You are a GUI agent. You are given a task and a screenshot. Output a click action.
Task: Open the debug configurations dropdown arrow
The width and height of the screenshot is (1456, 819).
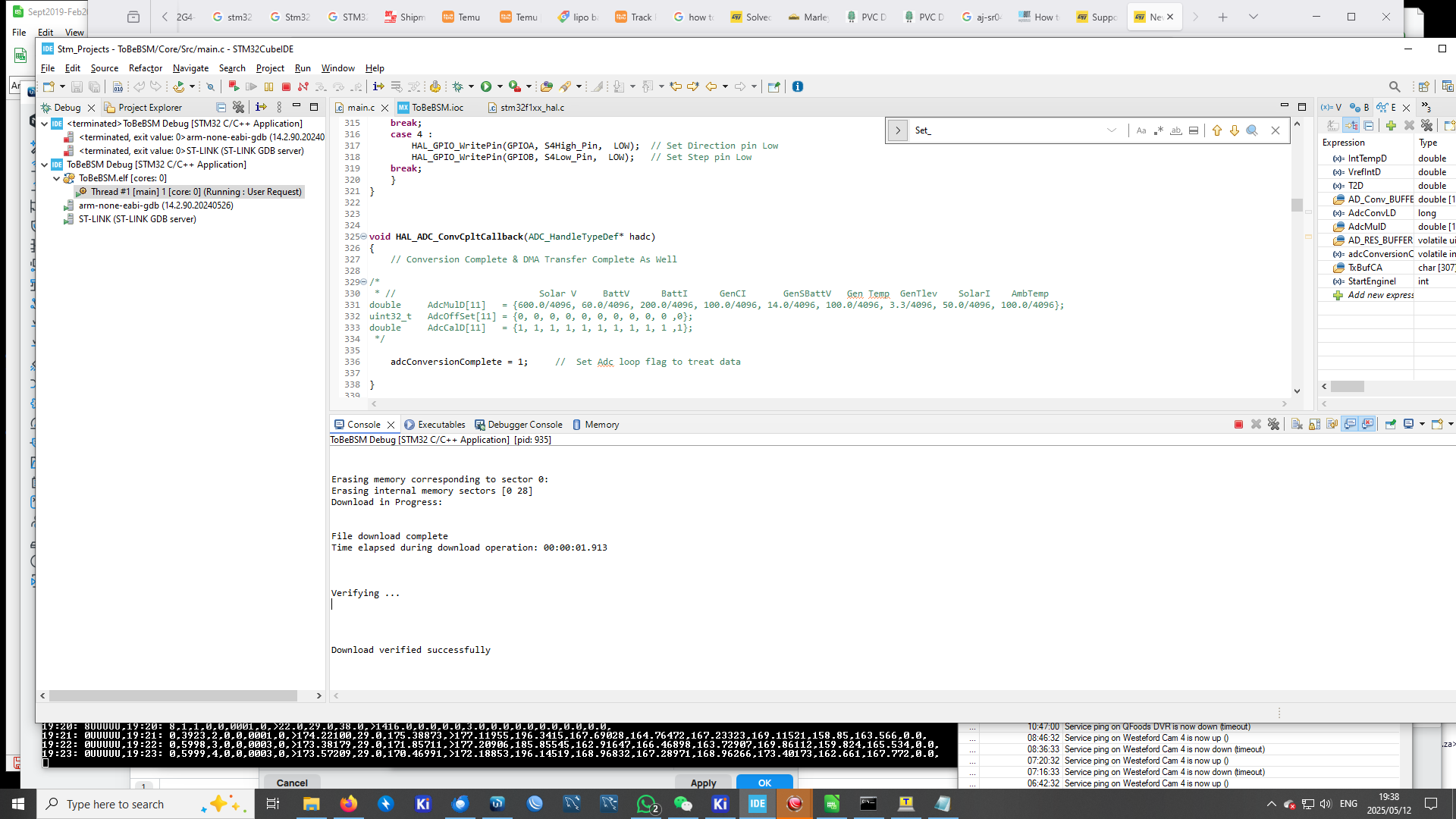471,86
